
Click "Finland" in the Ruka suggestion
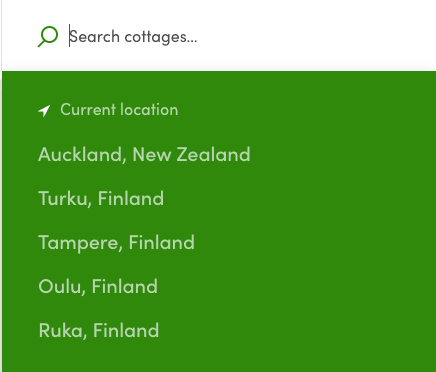coord(126,330)
